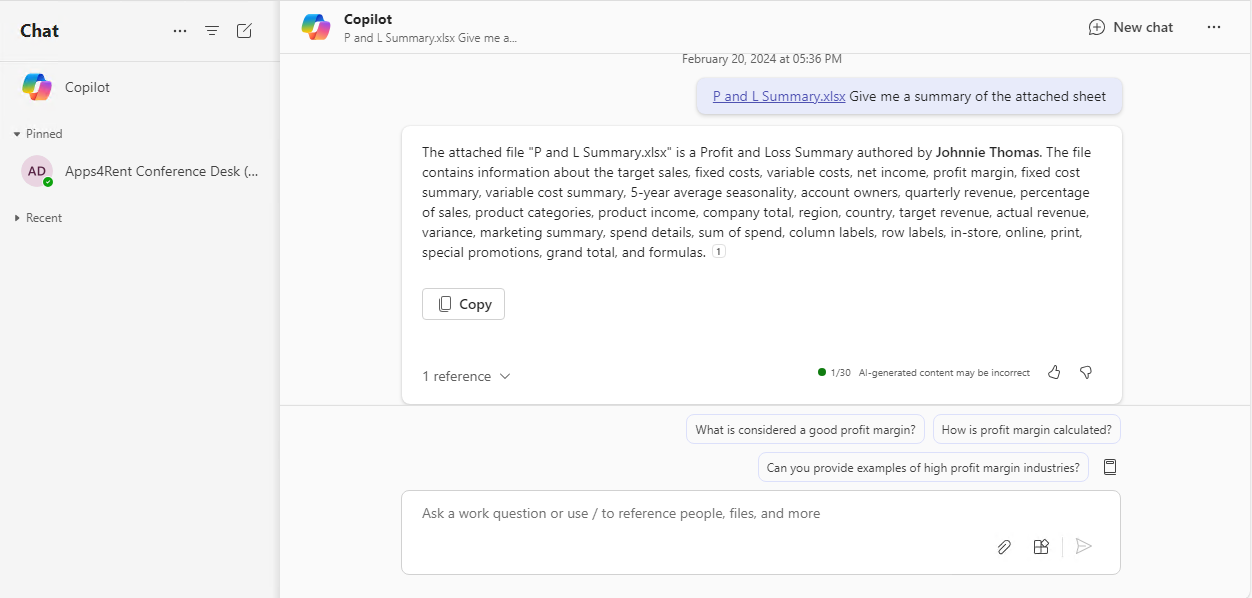The image size is (1252, 598).
Task: Choose 'How is profit margin calculated?' suggestion
Action: [x=1027, y=430]
